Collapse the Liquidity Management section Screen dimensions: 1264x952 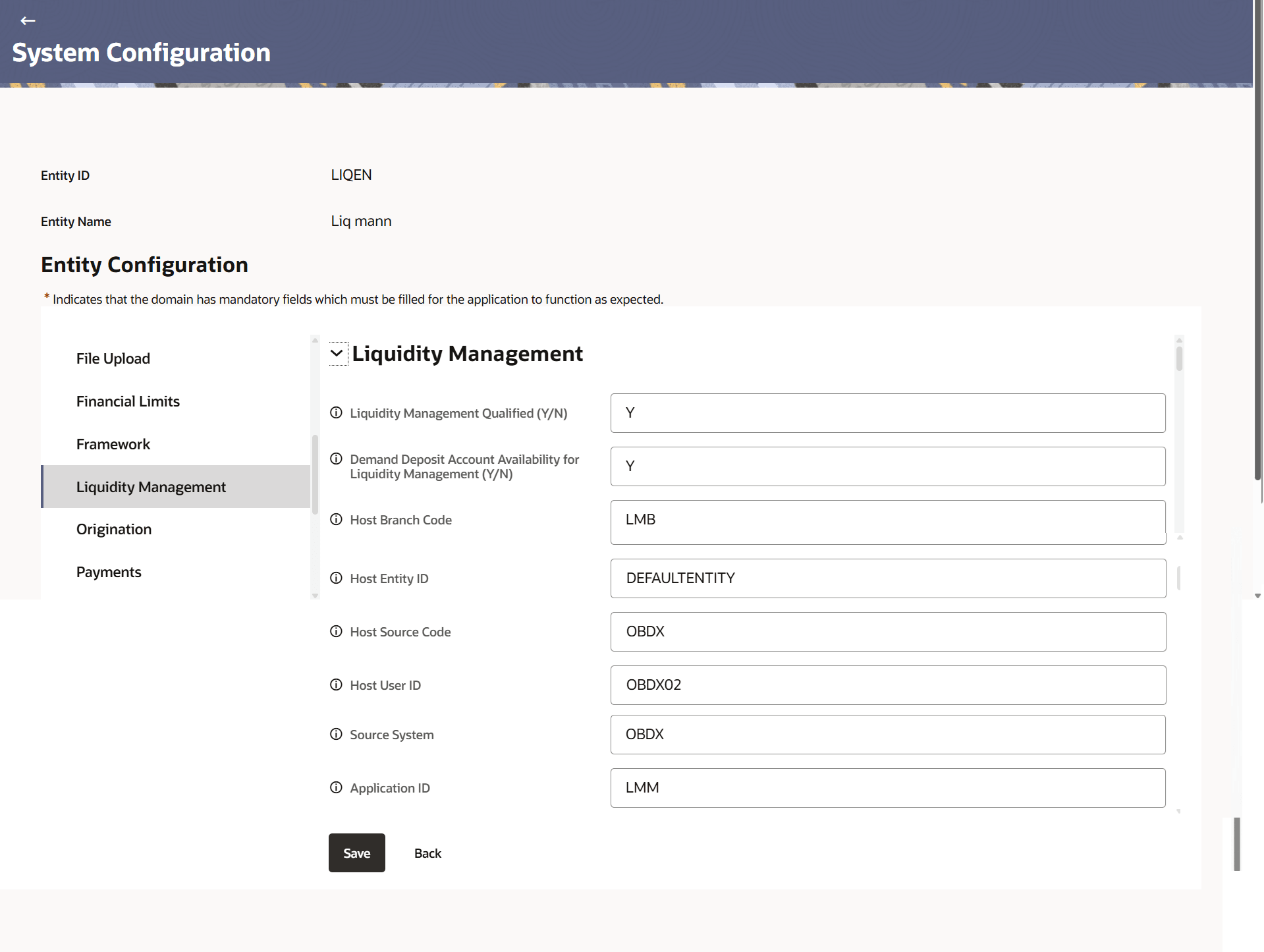coord(337,354)
